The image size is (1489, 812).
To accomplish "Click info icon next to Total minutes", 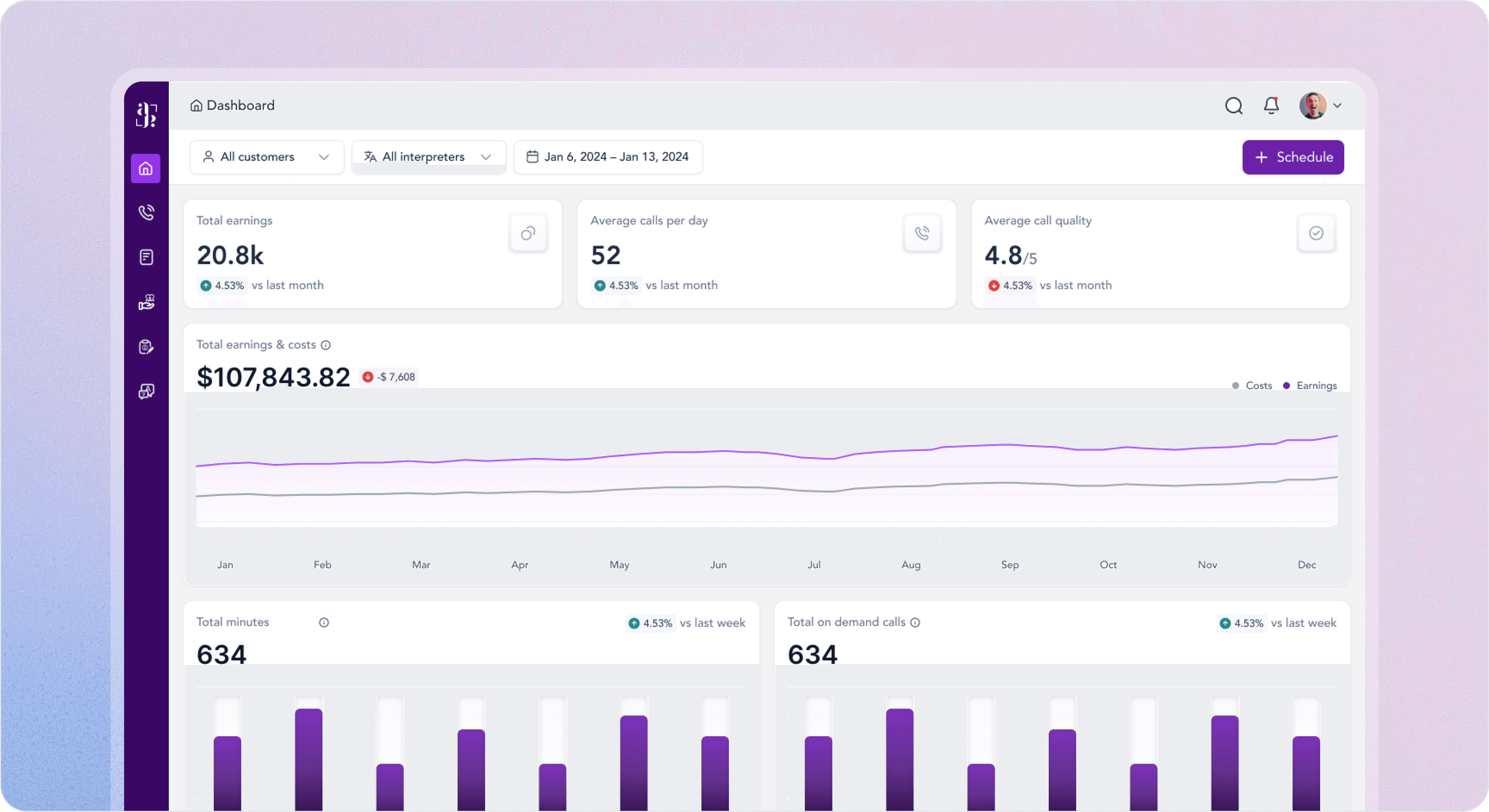I will pos(324,623).
